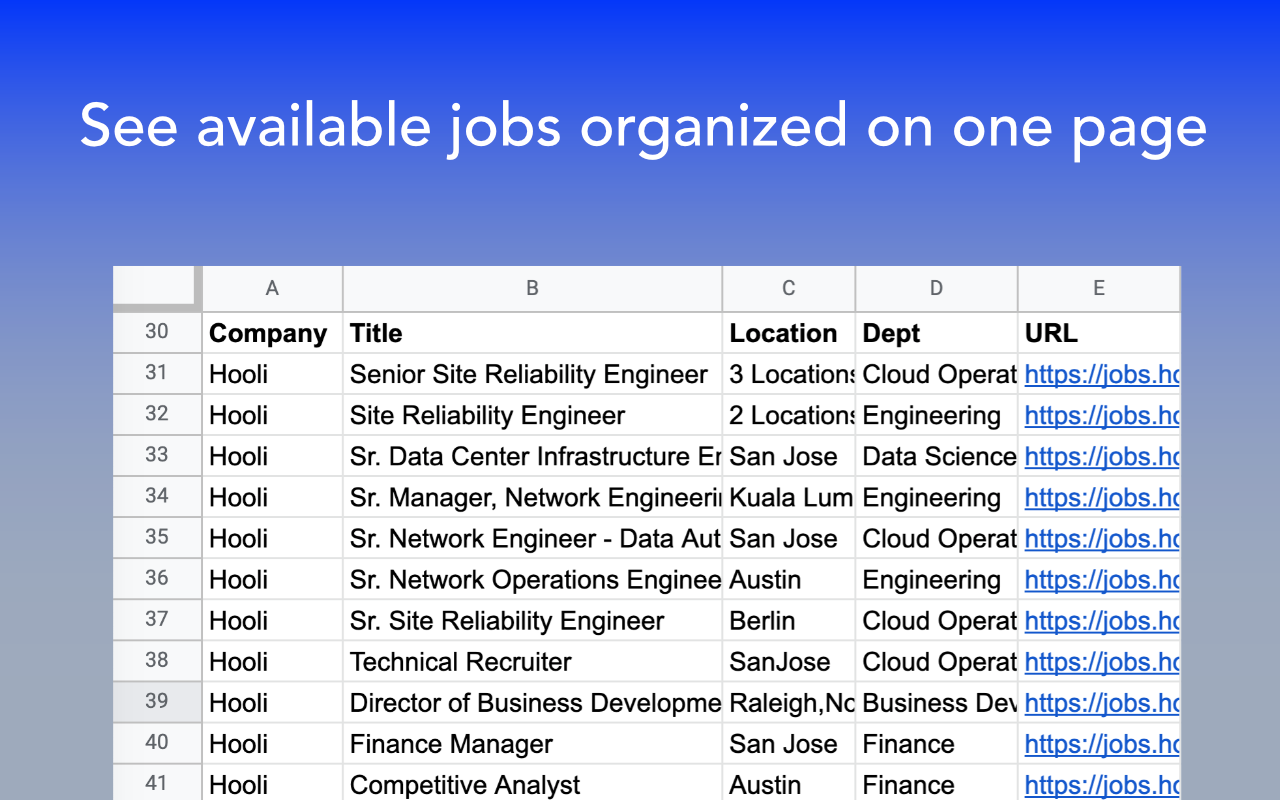Select the Site Reliability Engineer cell in row 32
The width and height of the screenshot is (1280, 800).
(532, 415)
